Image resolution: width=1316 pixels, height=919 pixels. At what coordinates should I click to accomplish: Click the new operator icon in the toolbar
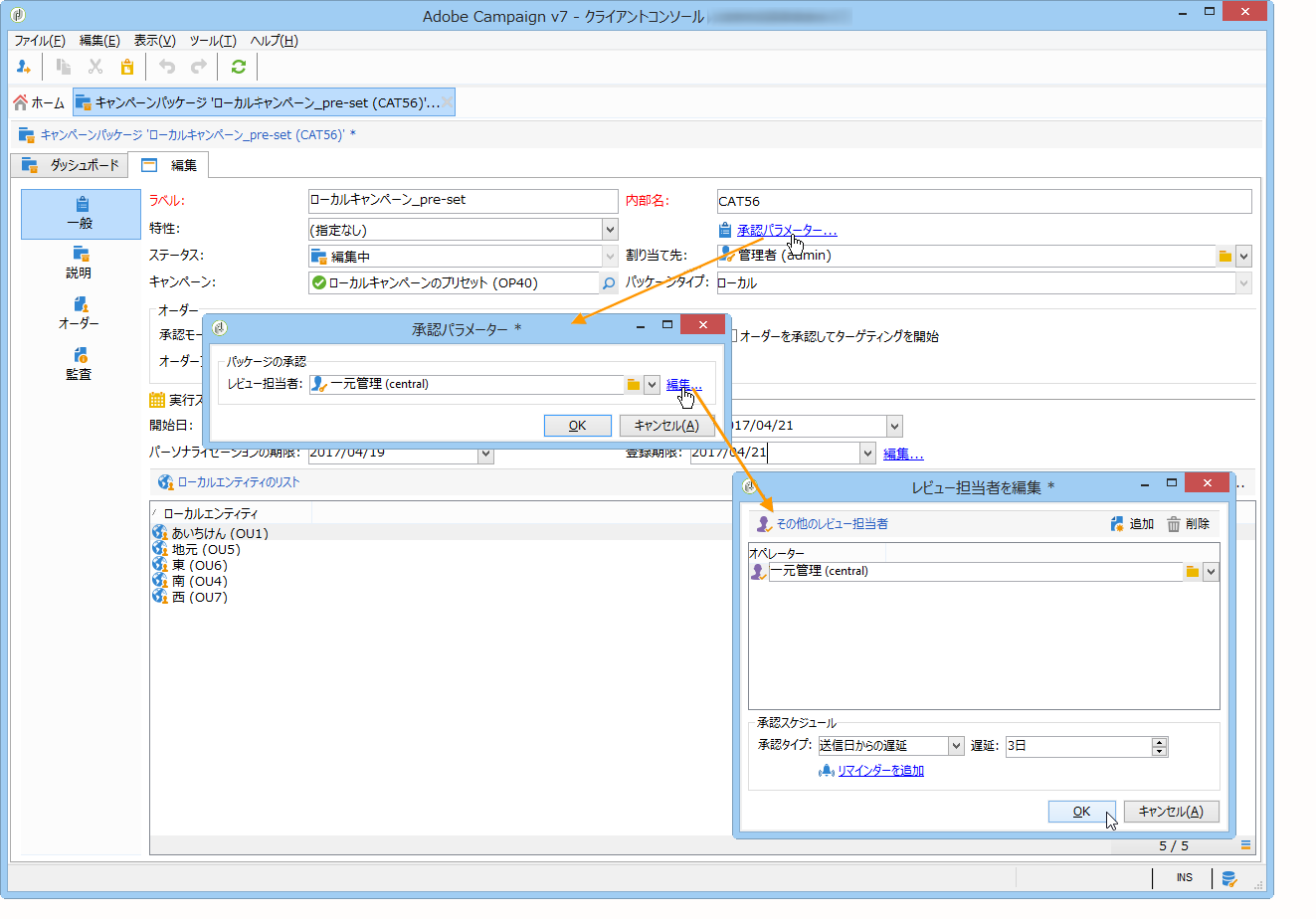[x=24, y=67]
